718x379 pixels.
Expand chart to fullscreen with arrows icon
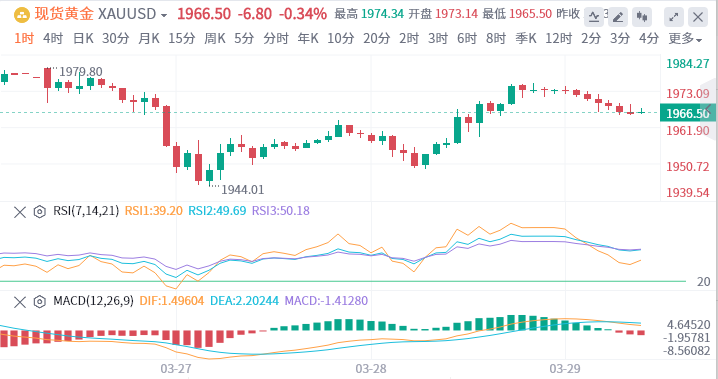674,17
